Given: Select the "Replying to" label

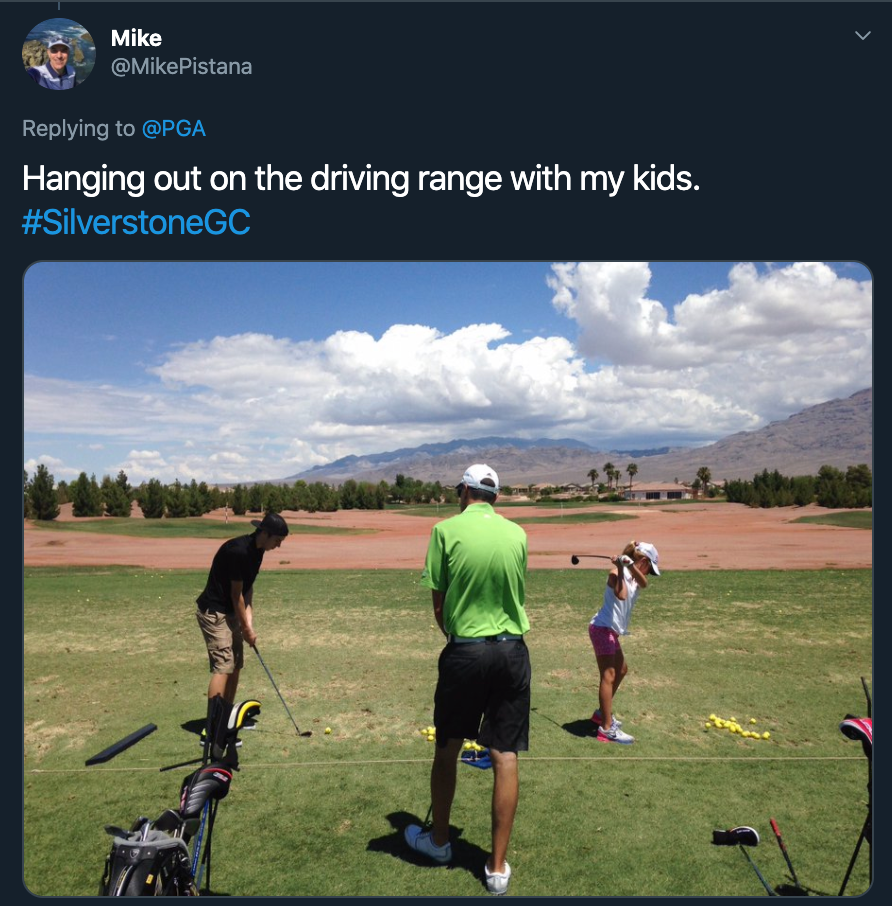Looking at the screenshot, I should pos(79,128).
